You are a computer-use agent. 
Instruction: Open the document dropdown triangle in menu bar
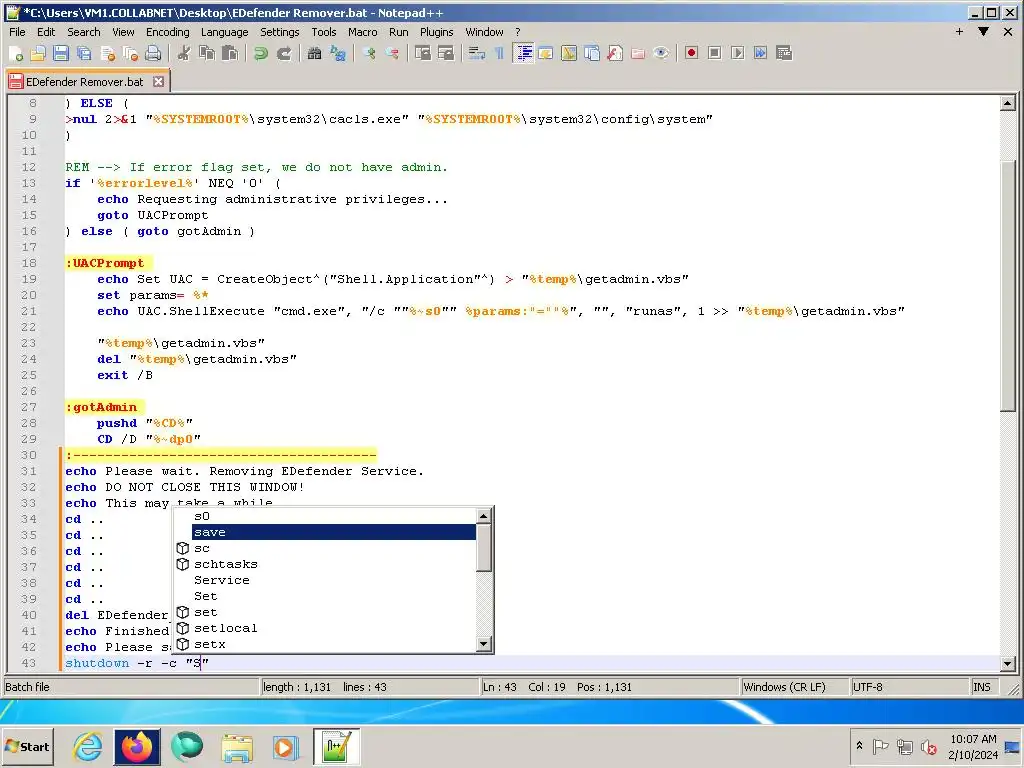pos(984,31)
